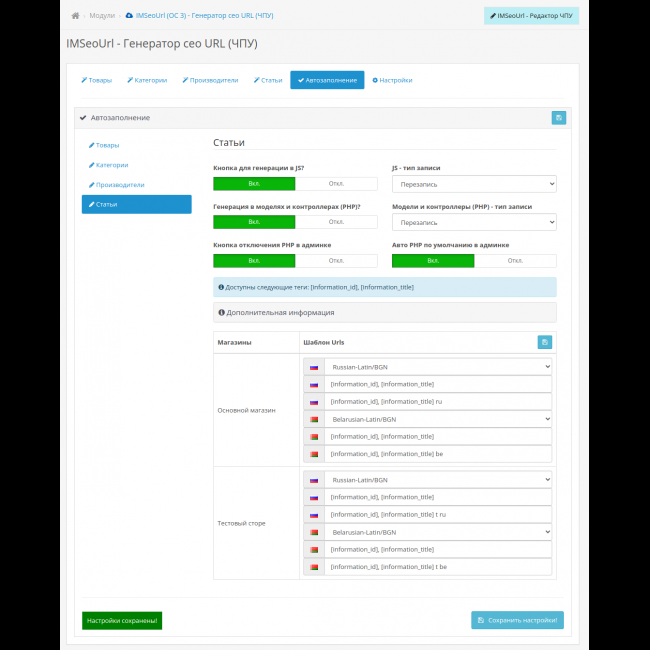Click the gear icon on Настройки tab
Screen dimensions: 650x650
tap(375, 80)
